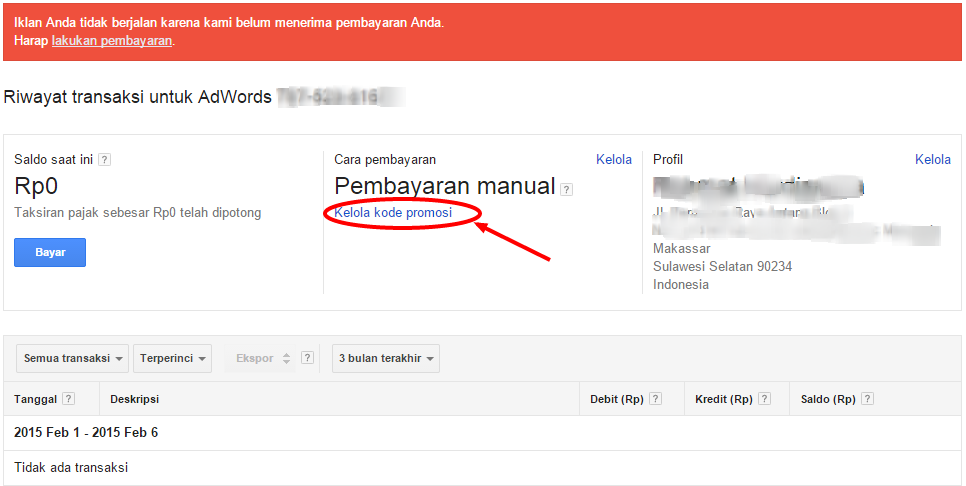The image size is (966, 486).
Task: Click the Riwayat transaksi untuk AdWords title
Action: tap(137, 97)
